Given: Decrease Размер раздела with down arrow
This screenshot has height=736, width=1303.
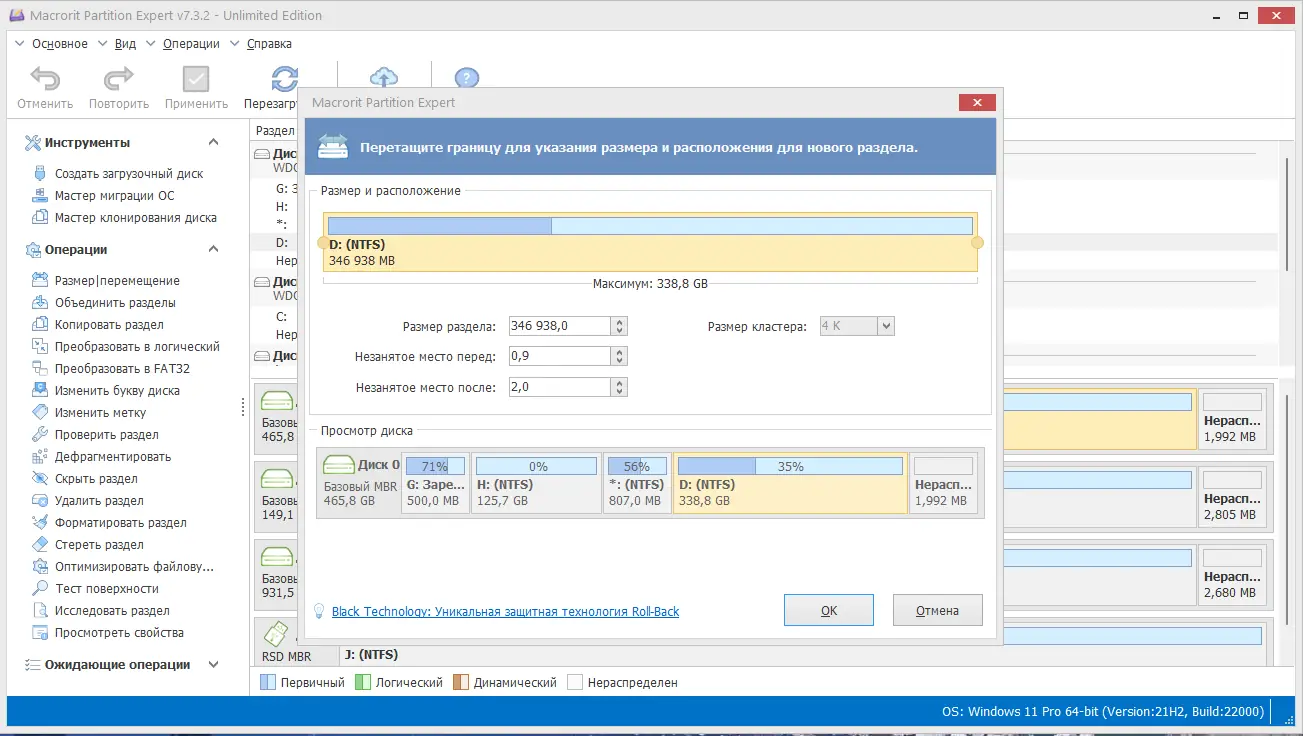Looking at the screenshot, I should 620,331.
